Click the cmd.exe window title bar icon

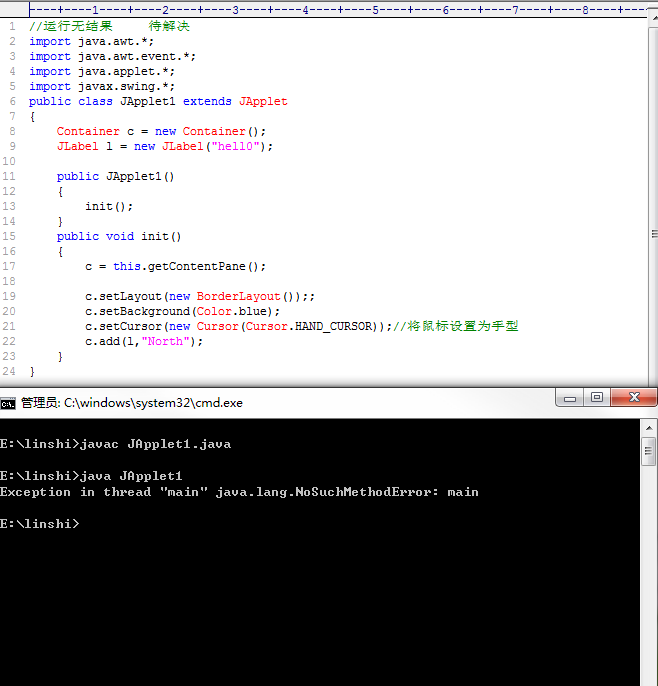8,403
